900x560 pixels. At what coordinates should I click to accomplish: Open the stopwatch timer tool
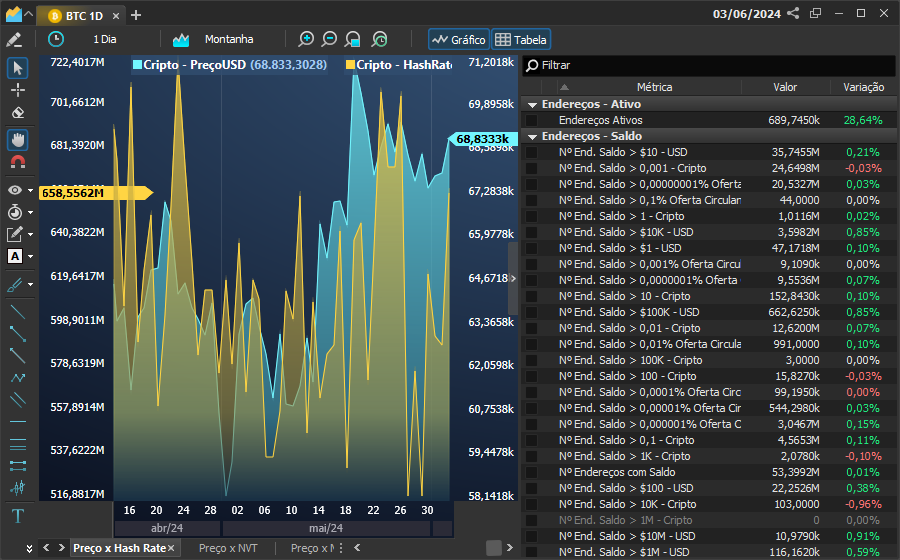[15, 212]
